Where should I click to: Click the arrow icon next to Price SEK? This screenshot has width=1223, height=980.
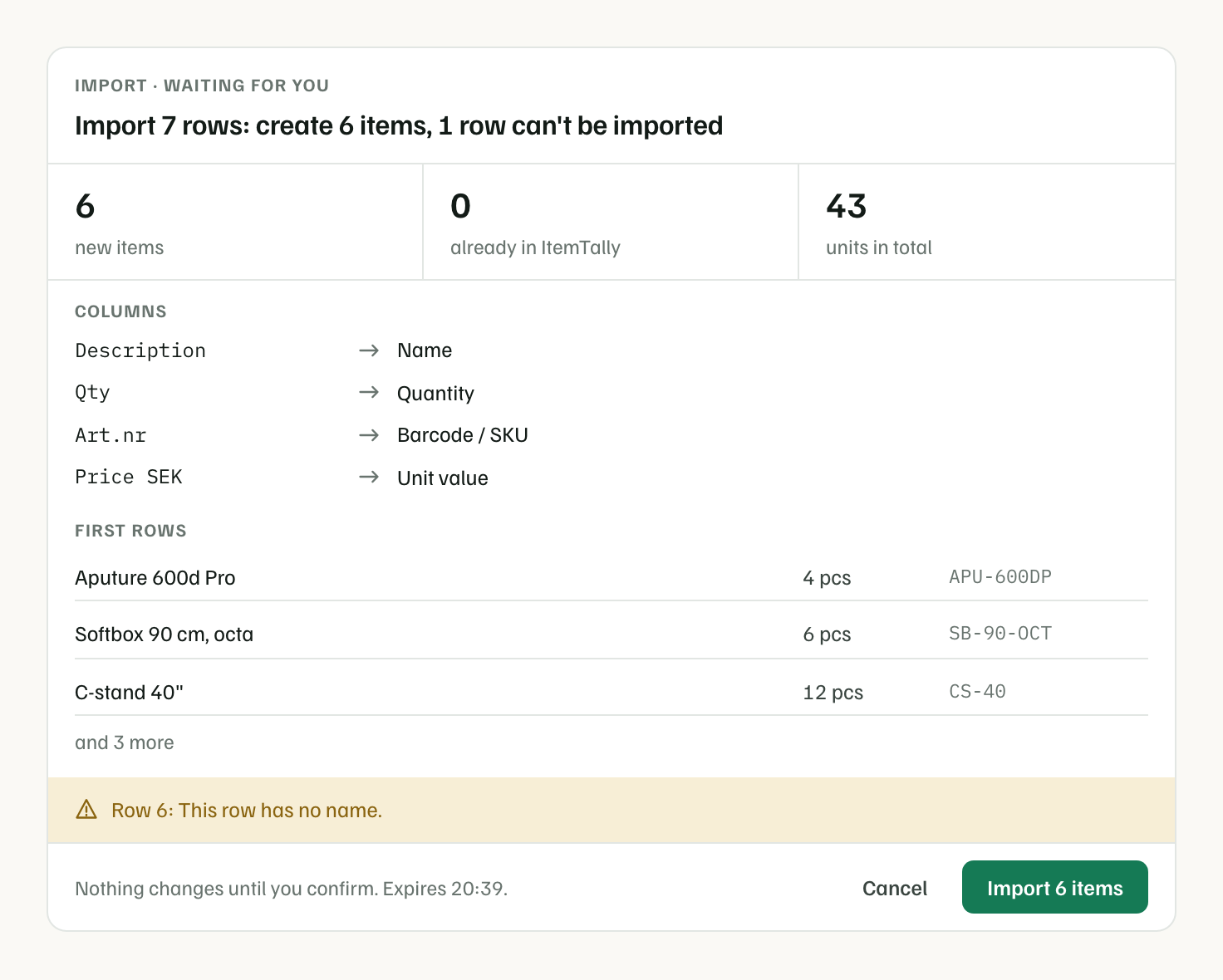[369, 477]
